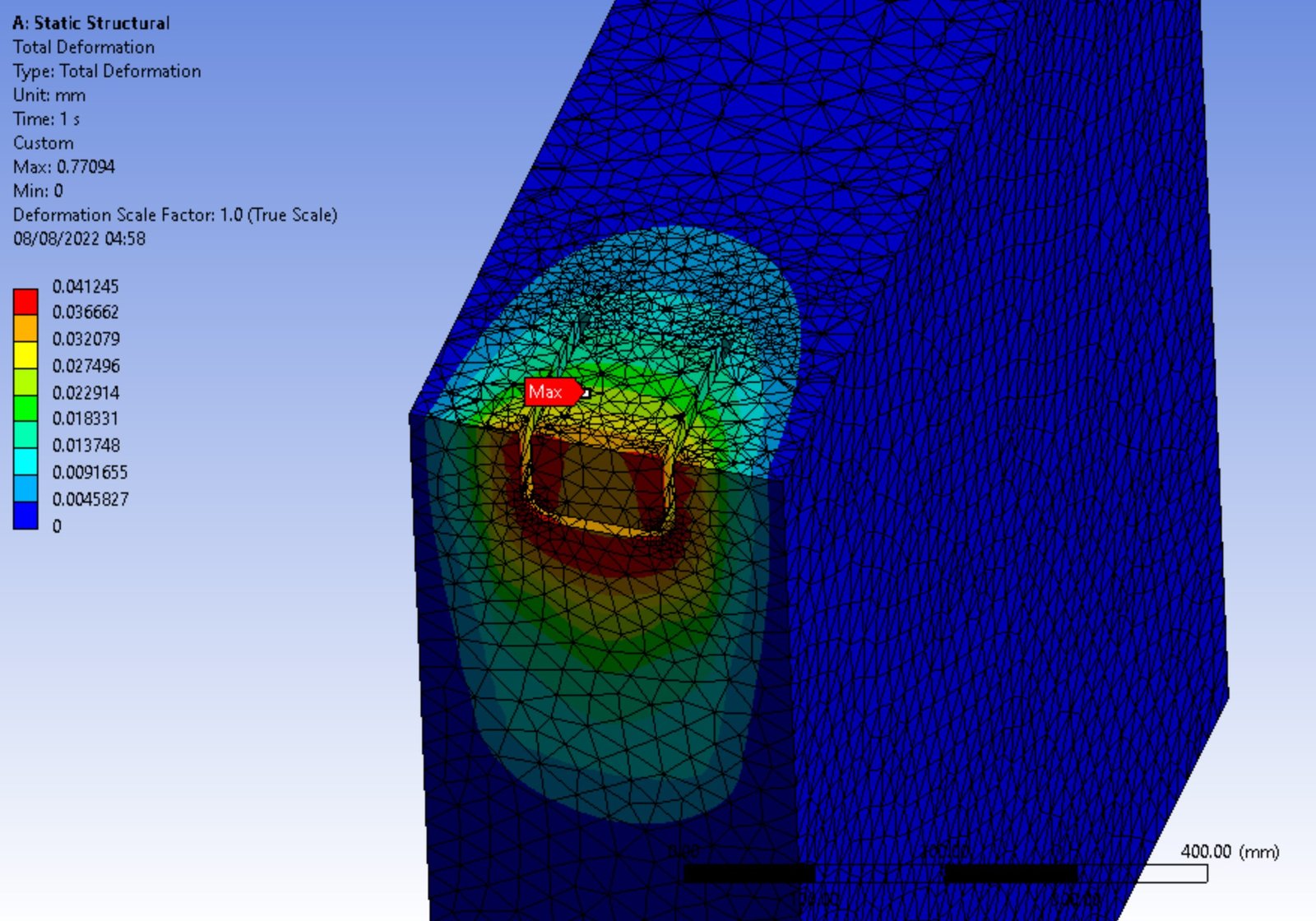Click the cyan legend color band

click(25, 461)
